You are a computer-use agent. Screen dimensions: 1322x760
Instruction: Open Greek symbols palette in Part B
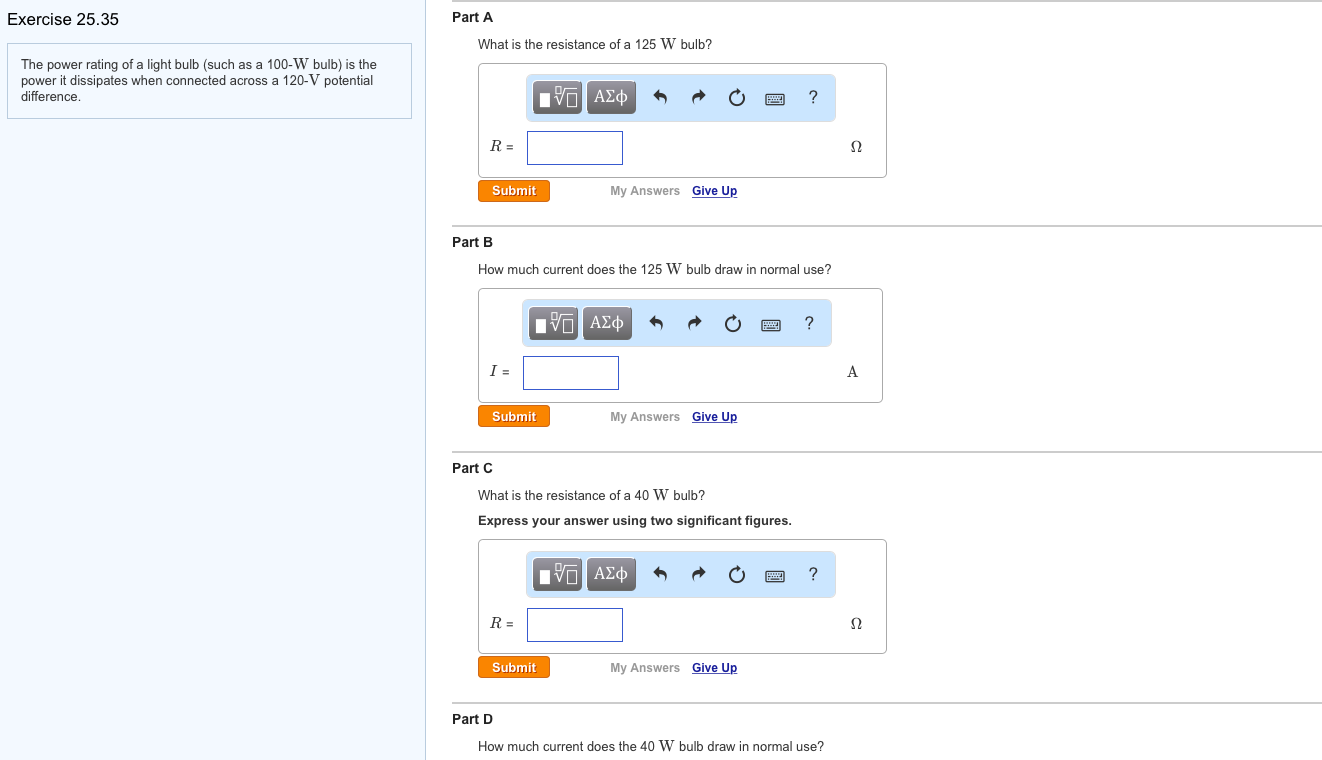pyautogui.click(x=606, y=323)
